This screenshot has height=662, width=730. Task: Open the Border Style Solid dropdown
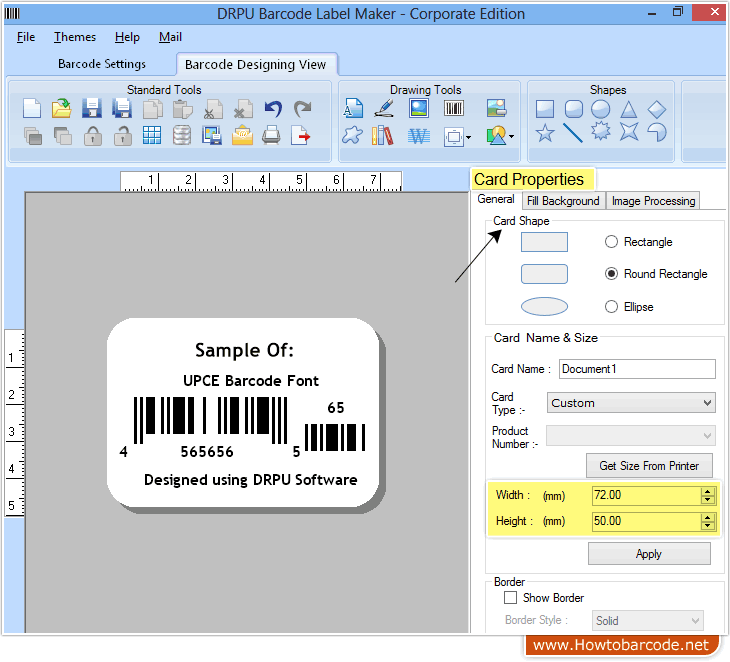pyautogui.click(x=648, y=621)
